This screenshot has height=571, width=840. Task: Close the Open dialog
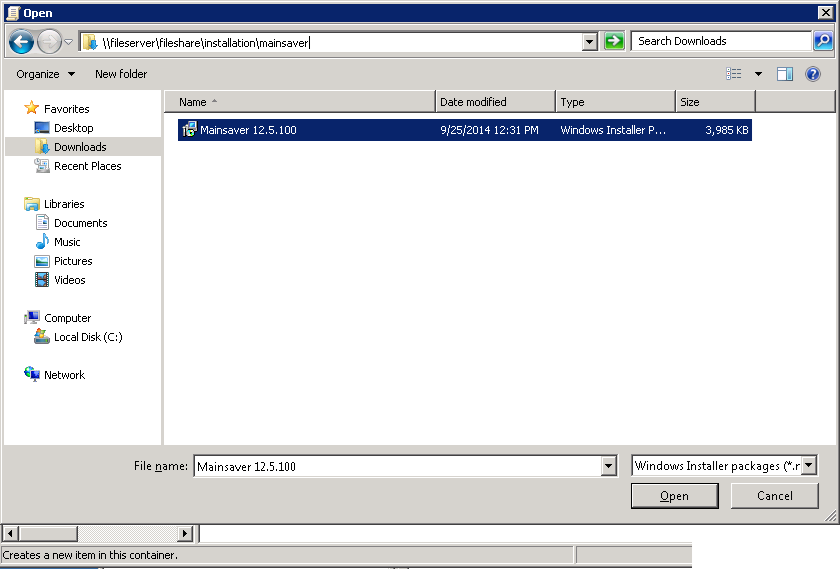[826, 12]
